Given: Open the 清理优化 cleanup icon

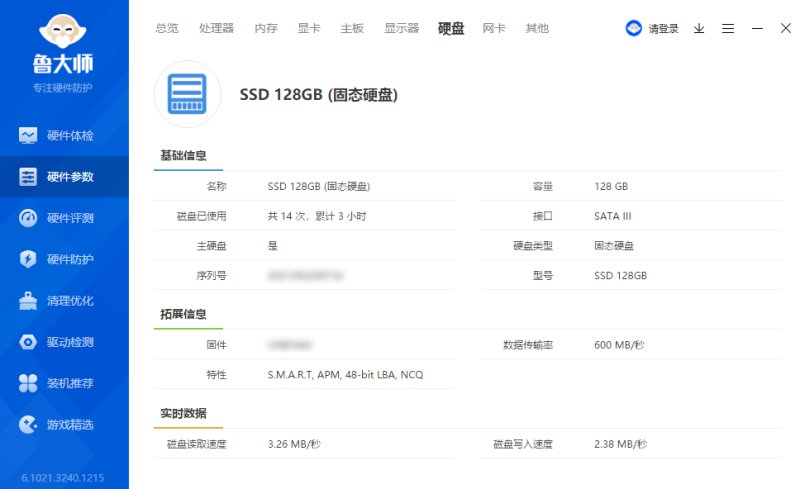Looking at the screenshot, I should click(x=28, y=301).
